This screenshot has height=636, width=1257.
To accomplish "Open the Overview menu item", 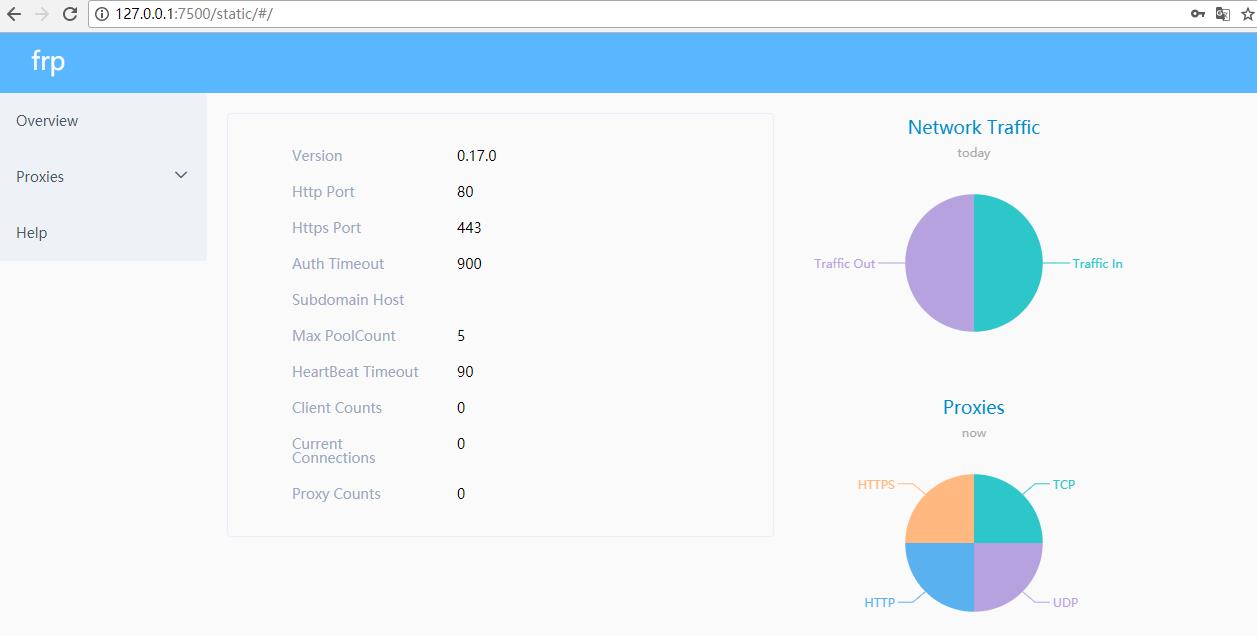I will click(103, 121).
